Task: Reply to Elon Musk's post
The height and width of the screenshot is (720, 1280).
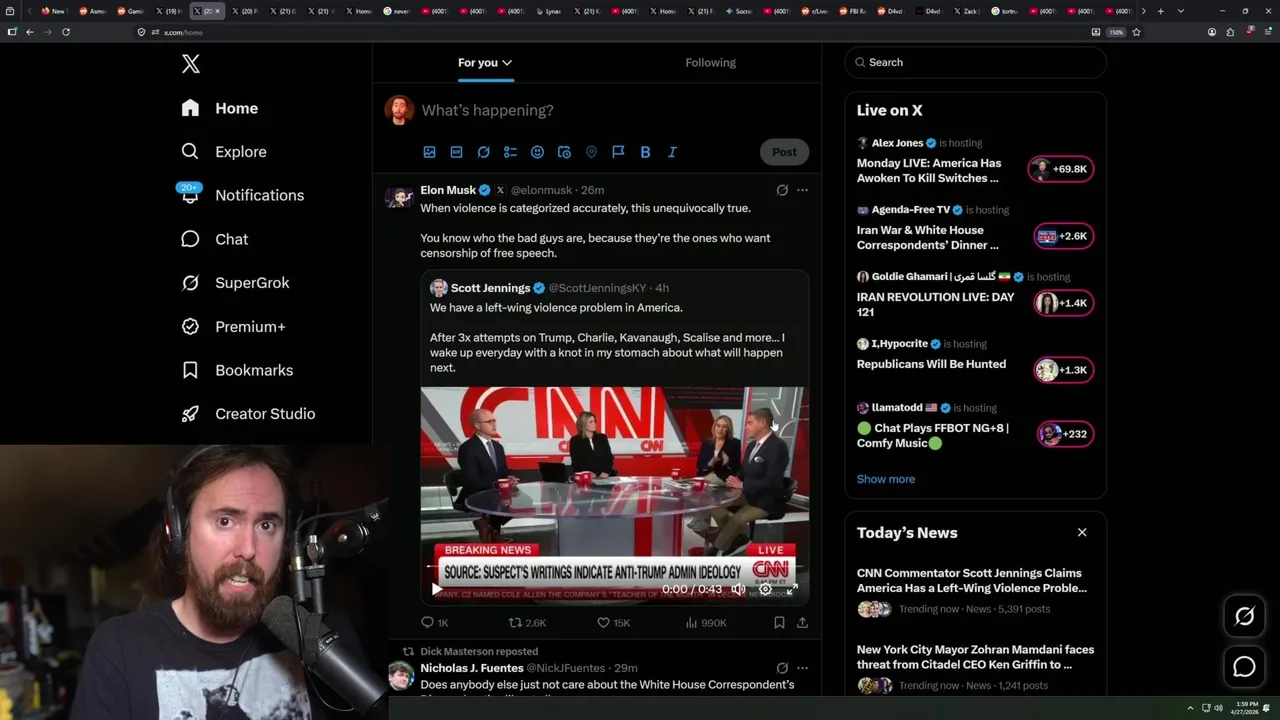Action: pos(434,623)
